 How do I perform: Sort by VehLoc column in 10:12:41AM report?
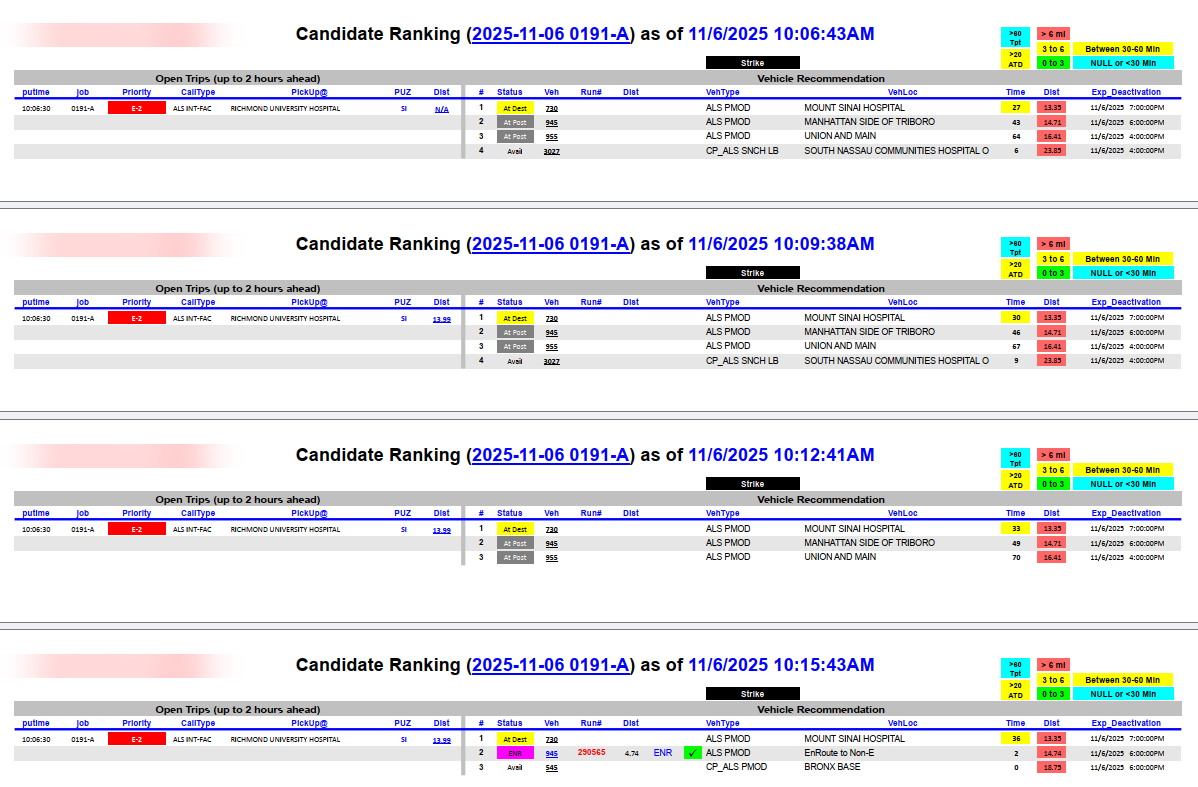point(902,513)
